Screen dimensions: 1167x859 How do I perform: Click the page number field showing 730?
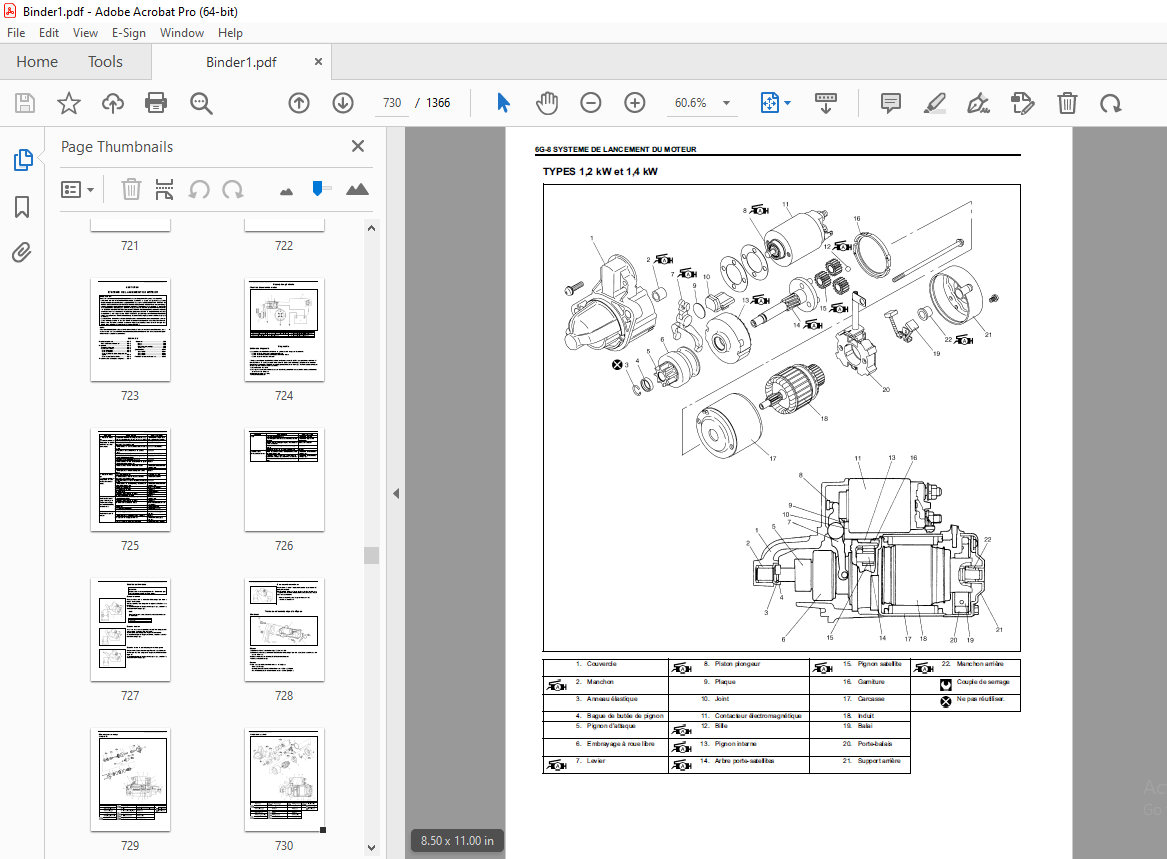point(392,103)
